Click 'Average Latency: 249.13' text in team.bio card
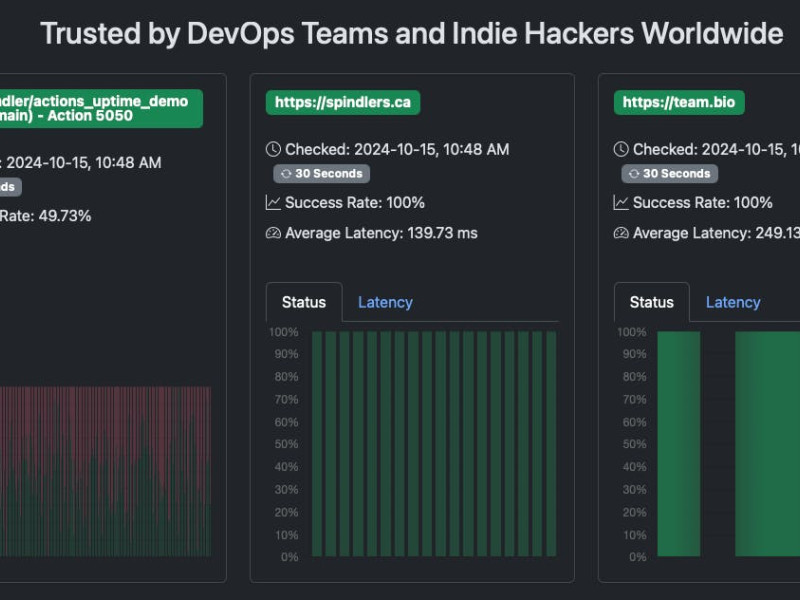Viewport: 800px width, 600px height. tap(716, 233)
